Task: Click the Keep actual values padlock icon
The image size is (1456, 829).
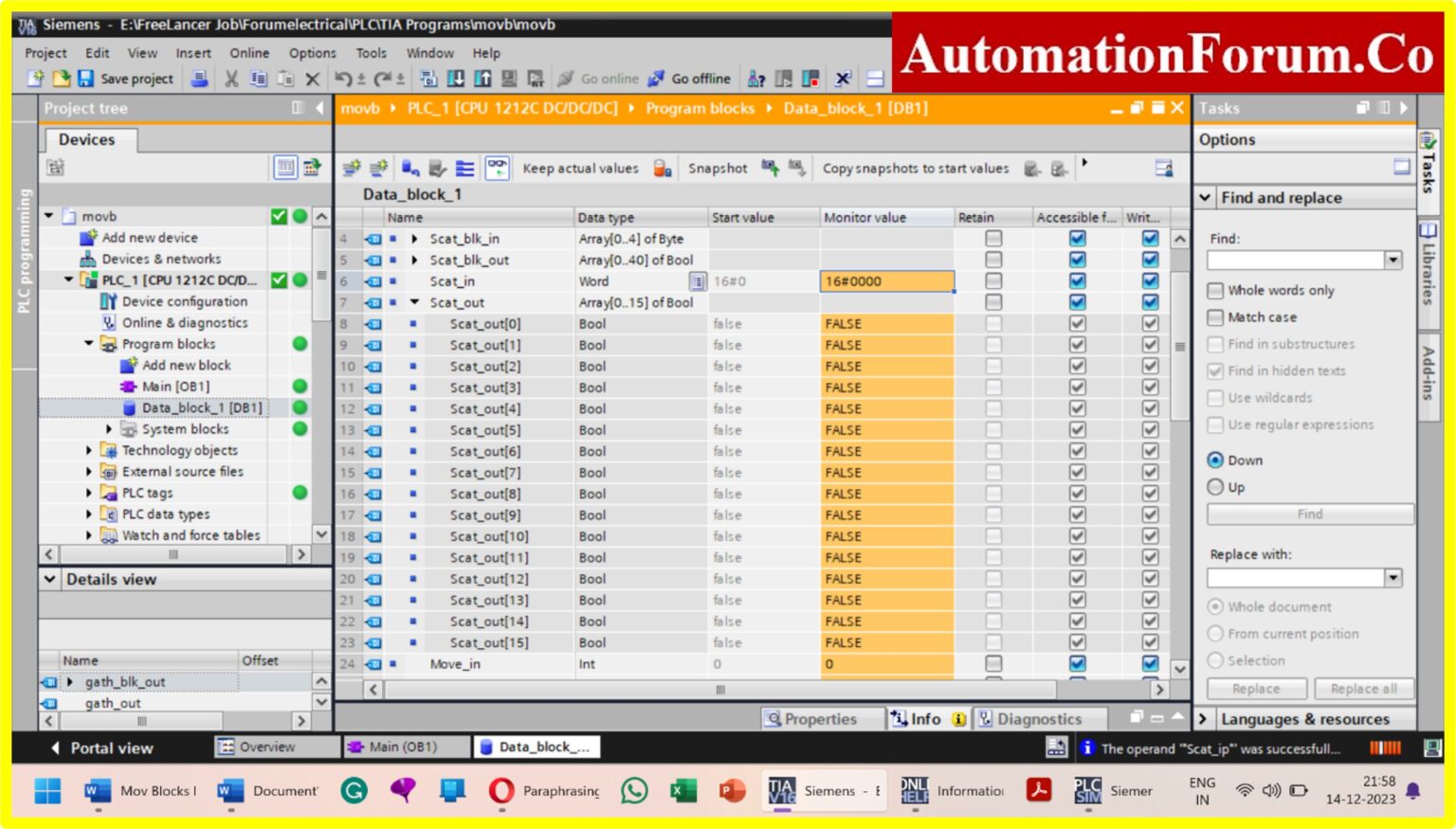Action: pyautogui.click(x=662, y=168)
